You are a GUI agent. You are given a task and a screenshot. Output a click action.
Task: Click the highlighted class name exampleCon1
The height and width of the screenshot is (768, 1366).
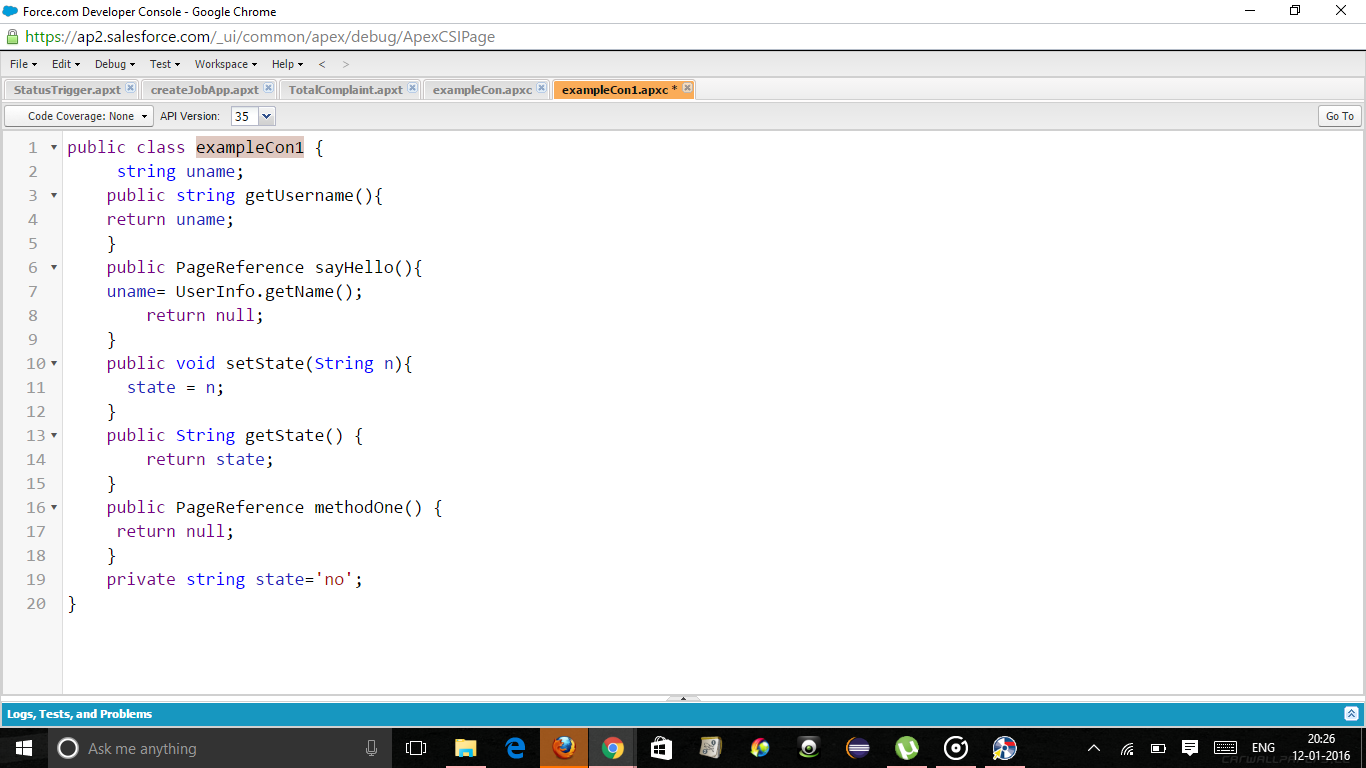pyautogui.click(x=250, y=148)
